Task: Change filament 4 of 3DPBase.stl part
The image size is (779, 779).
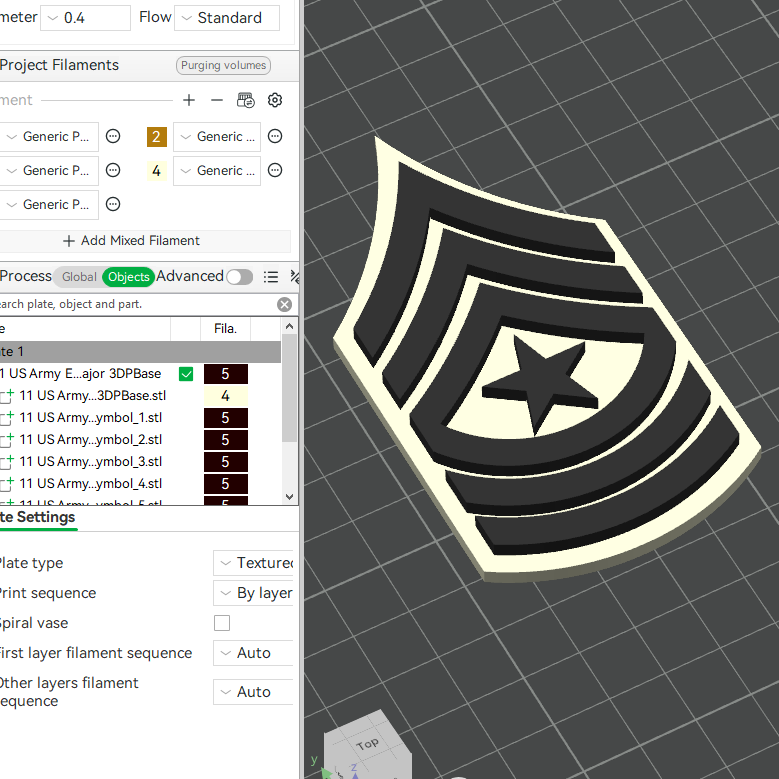Action: (x=226, y=396)
